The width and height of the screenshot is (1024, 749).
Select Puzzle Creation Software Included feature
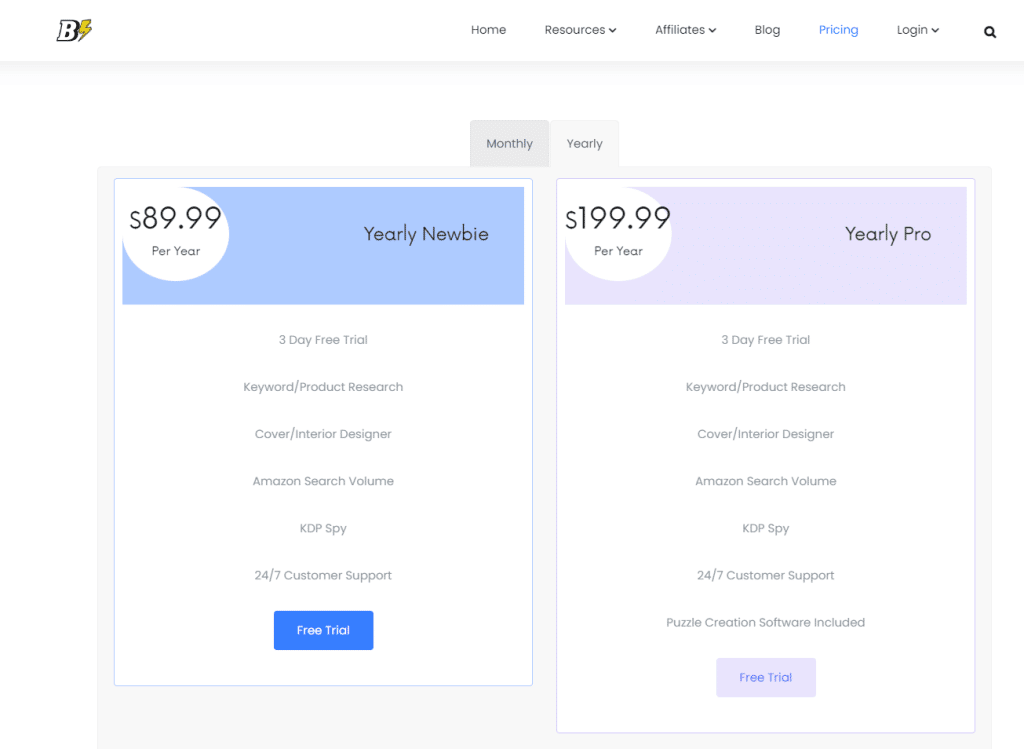[x=765, y=622]
